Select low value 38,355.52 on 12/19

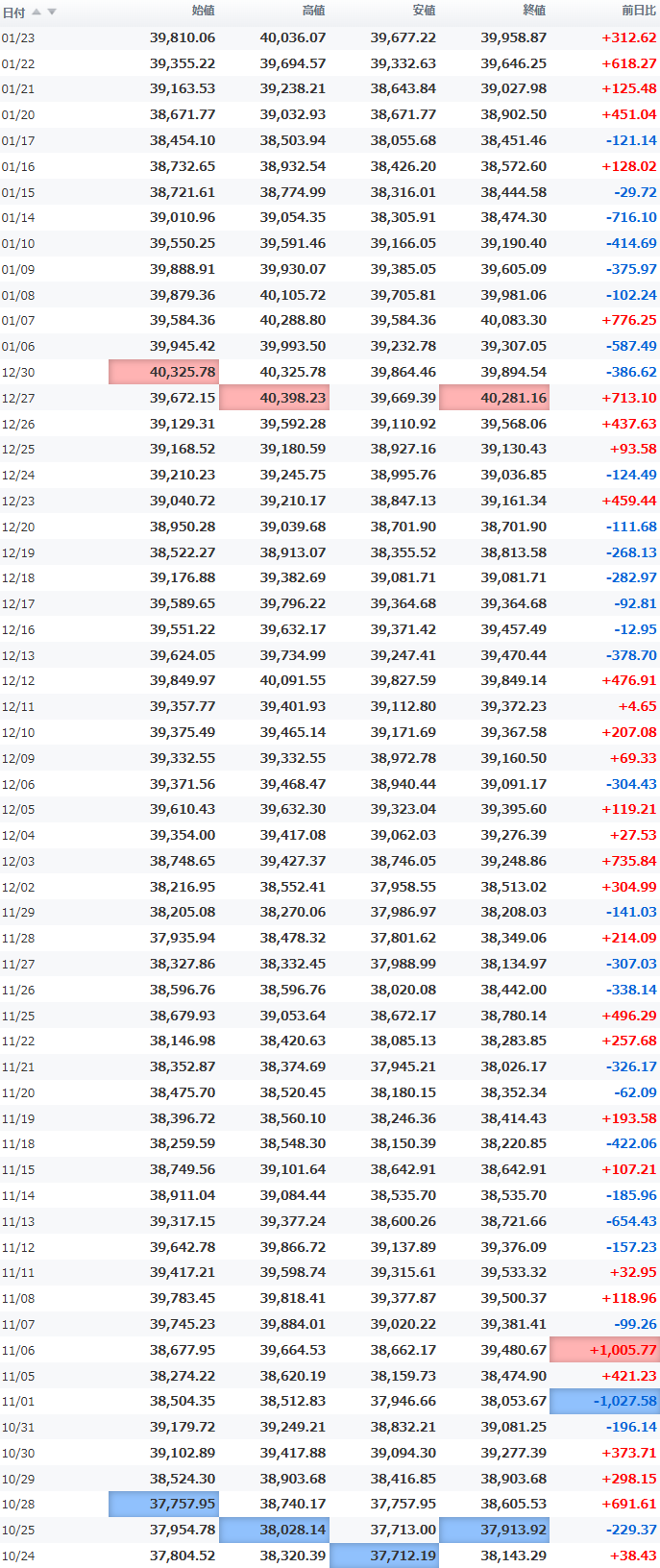tap(403, 552)
